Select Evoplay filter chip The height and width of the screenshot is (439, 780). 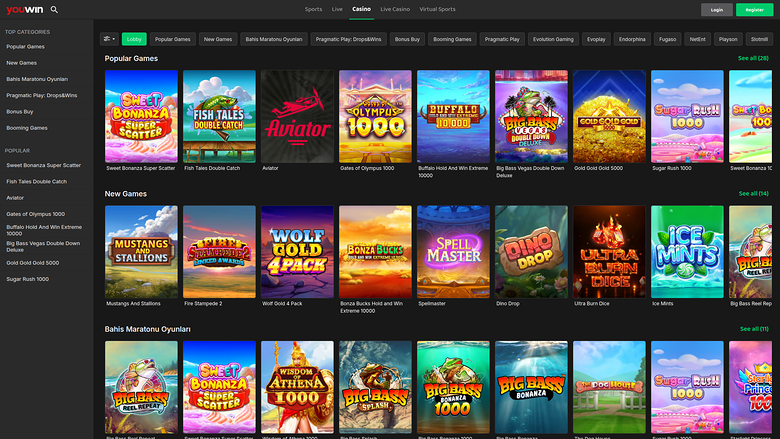coord(596,39)
